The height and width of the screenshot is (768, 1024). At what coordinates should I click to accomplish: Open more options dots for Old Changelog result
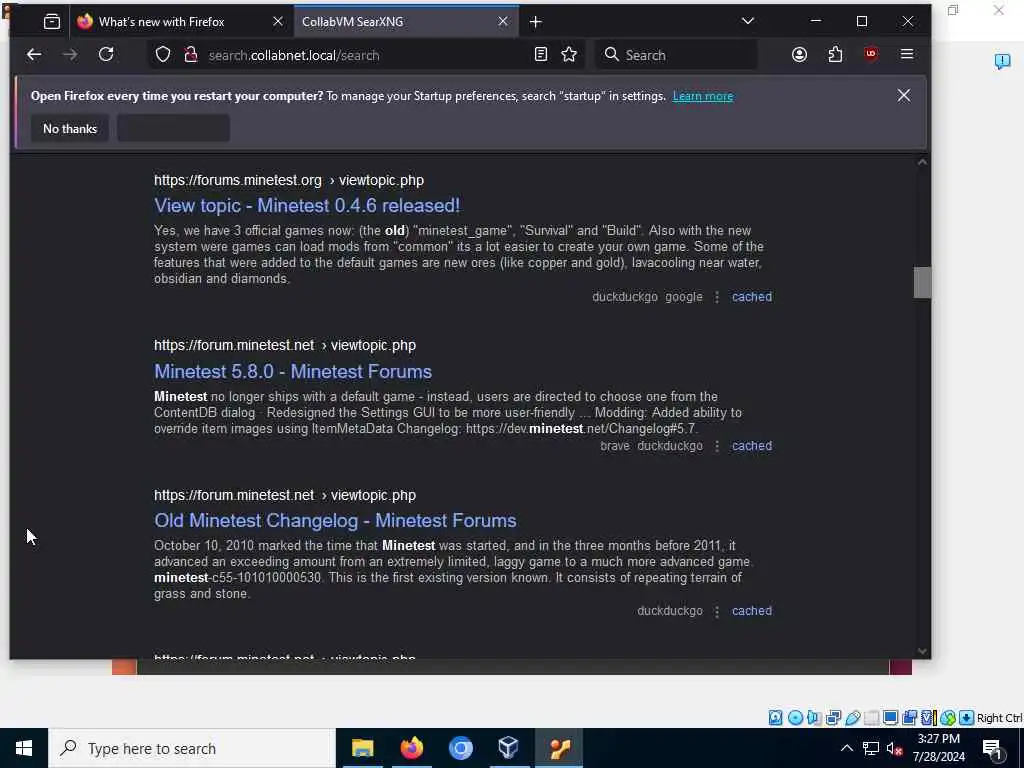coord(717,611)
